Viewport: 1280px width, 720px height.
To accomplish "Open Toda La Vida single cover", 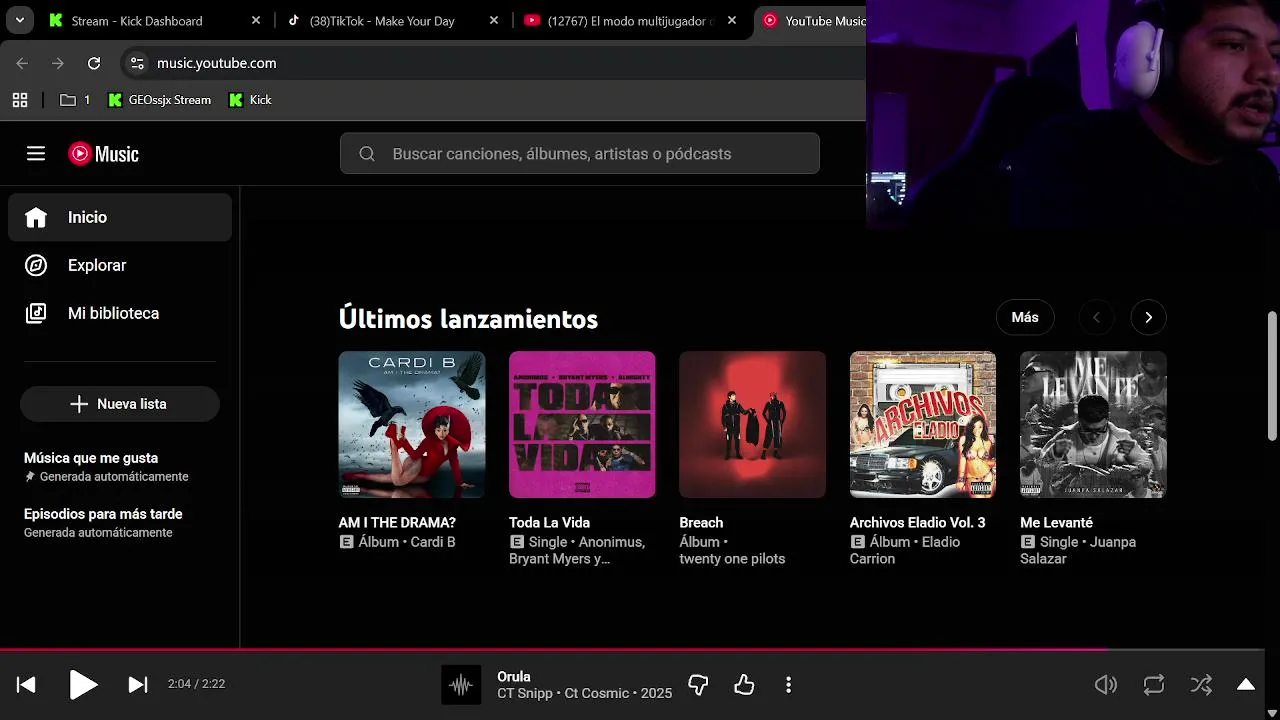I will point(582,424).
